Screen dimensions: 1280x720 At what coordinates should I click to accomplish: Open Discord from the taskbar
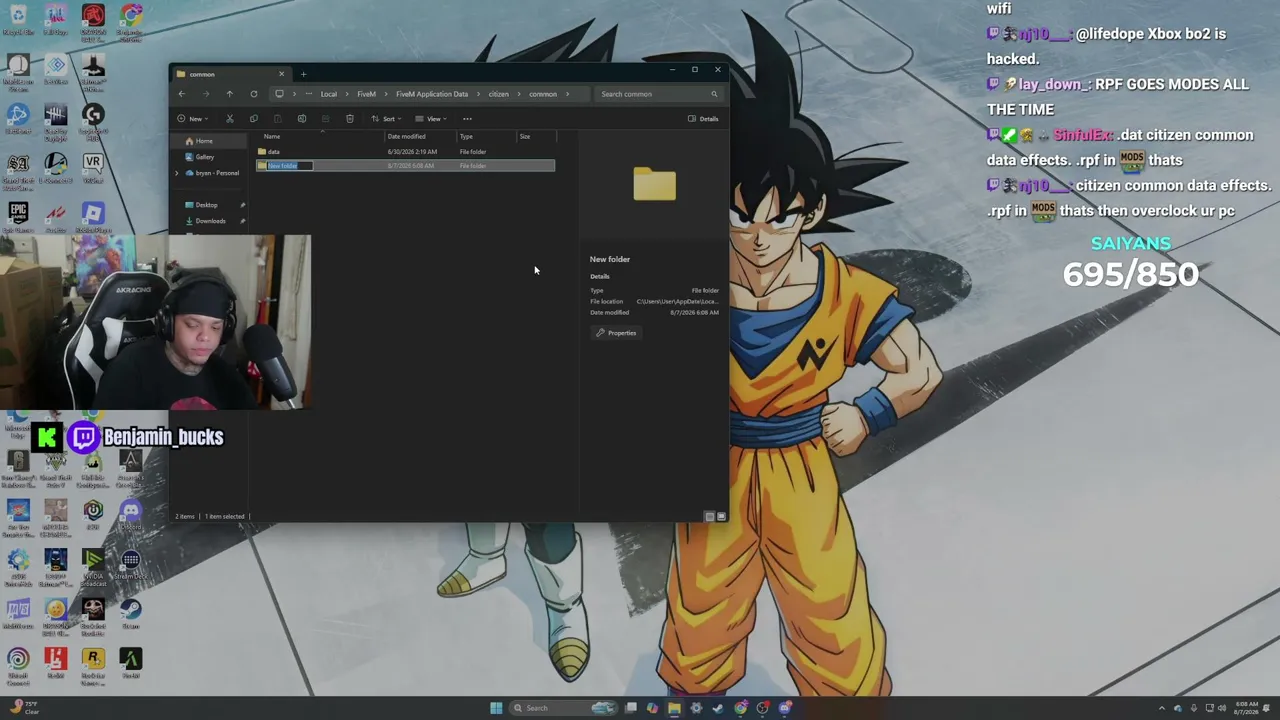[x=785, y=708]
